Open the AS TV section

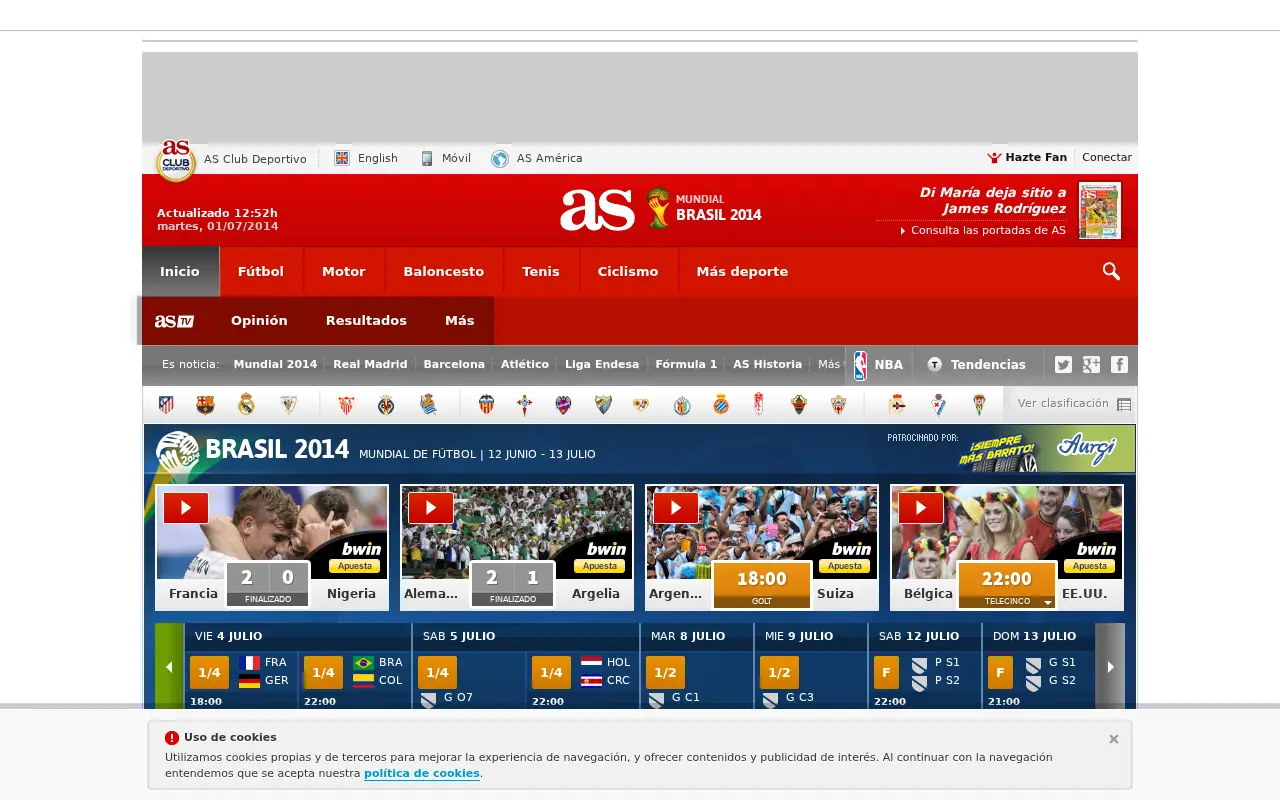coord(174,321)
